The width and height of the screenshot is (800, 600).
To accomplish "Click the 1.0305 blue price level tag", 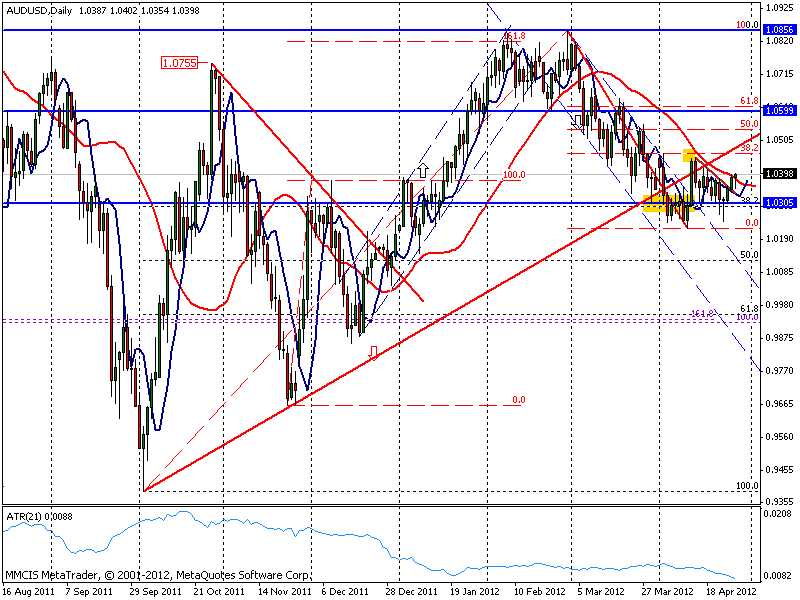I will [x=779, y=203].
